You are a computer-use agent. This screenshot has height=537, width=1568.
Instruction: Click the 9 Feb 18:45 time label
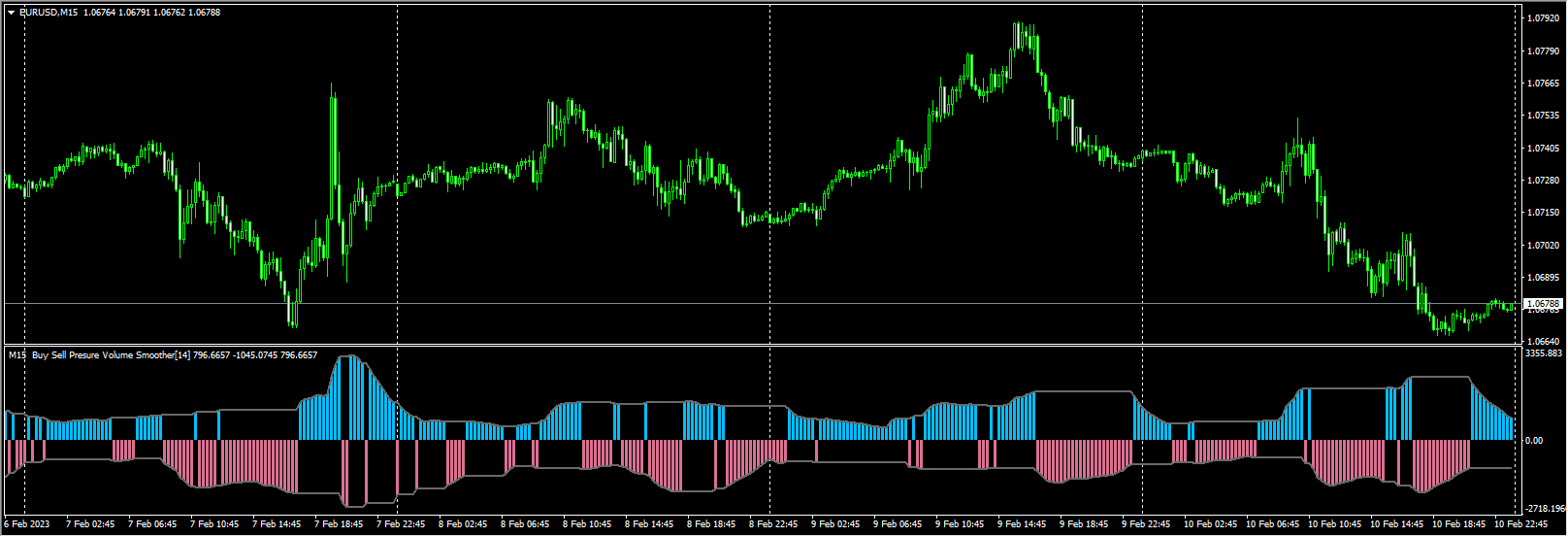[1084, 524]
